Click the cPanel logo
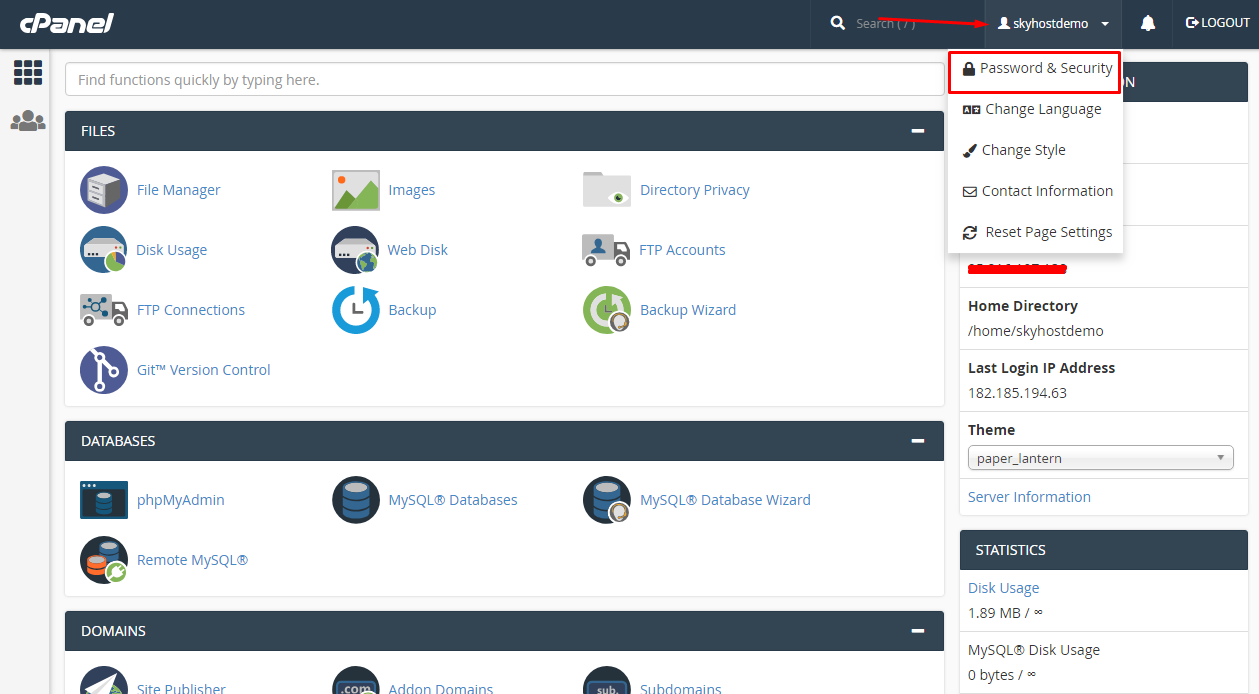The width and height of the screenshot is (1259, 694). tap(67, 23)
